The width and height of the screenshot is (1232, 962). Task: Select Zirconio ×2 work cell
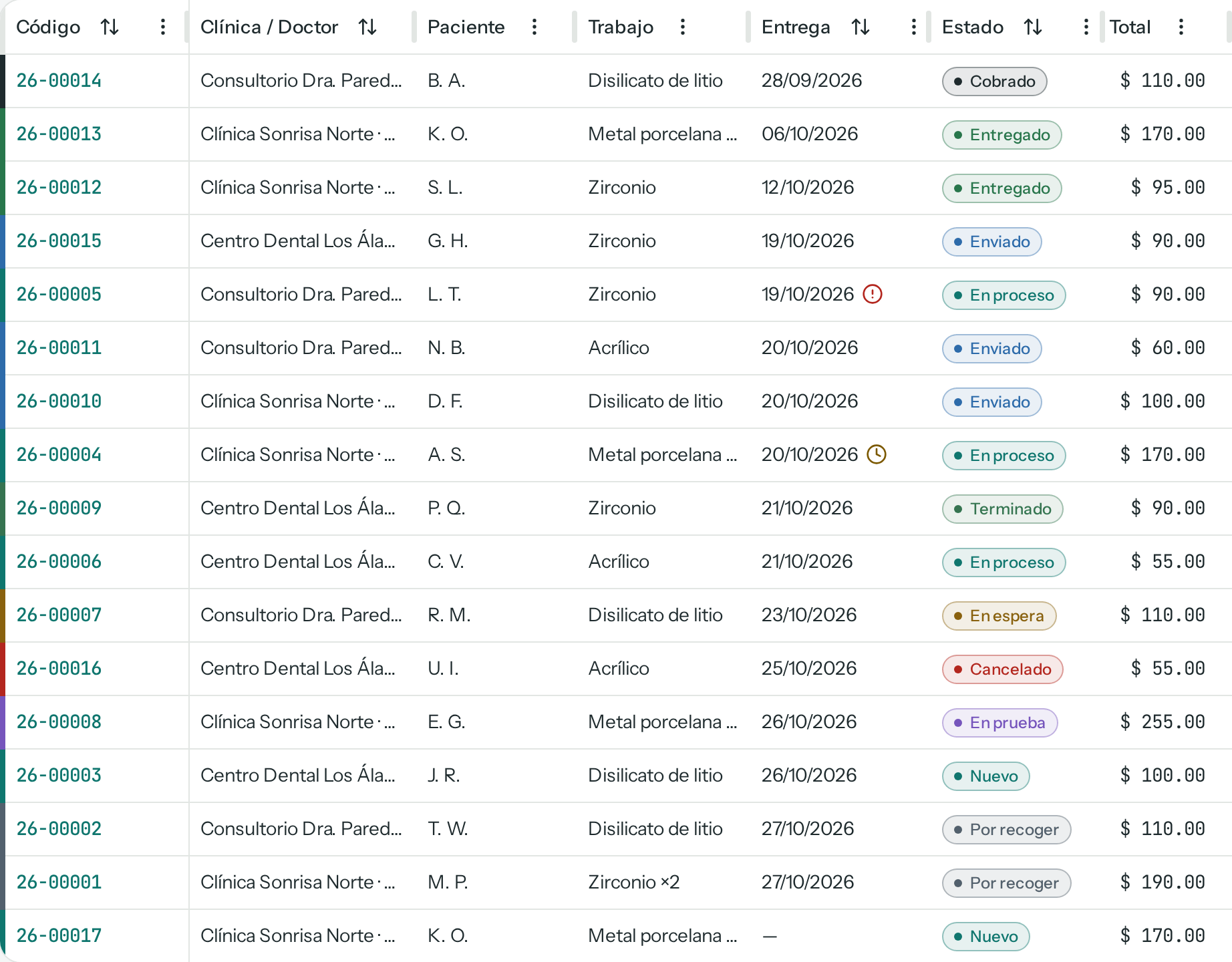pos(633,883)
